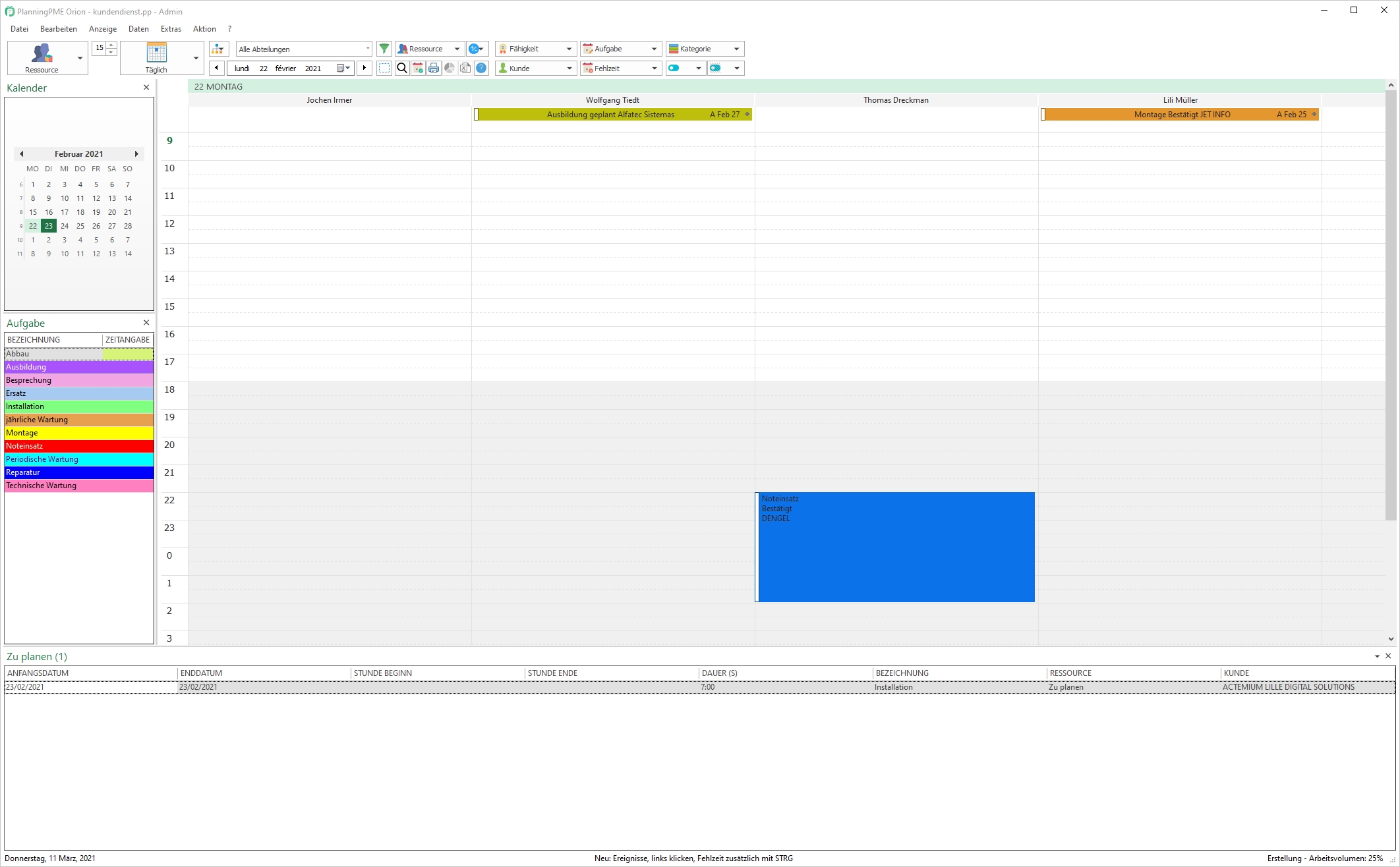
Task: Click the printer icon in toolbar
Action: pos(433,68)
